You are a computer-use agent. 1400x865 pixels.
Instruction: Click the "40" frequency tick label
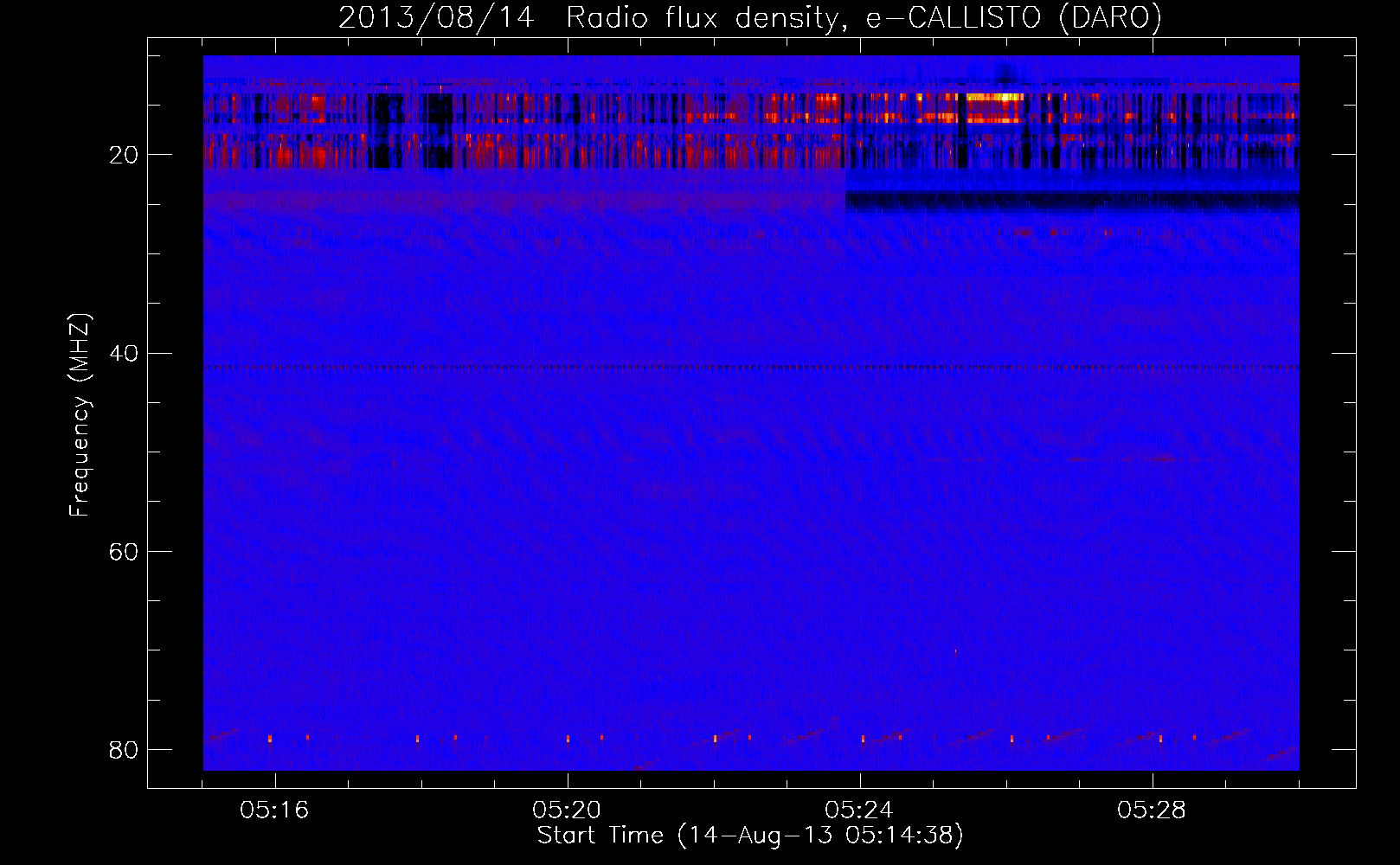pos(124,353)
